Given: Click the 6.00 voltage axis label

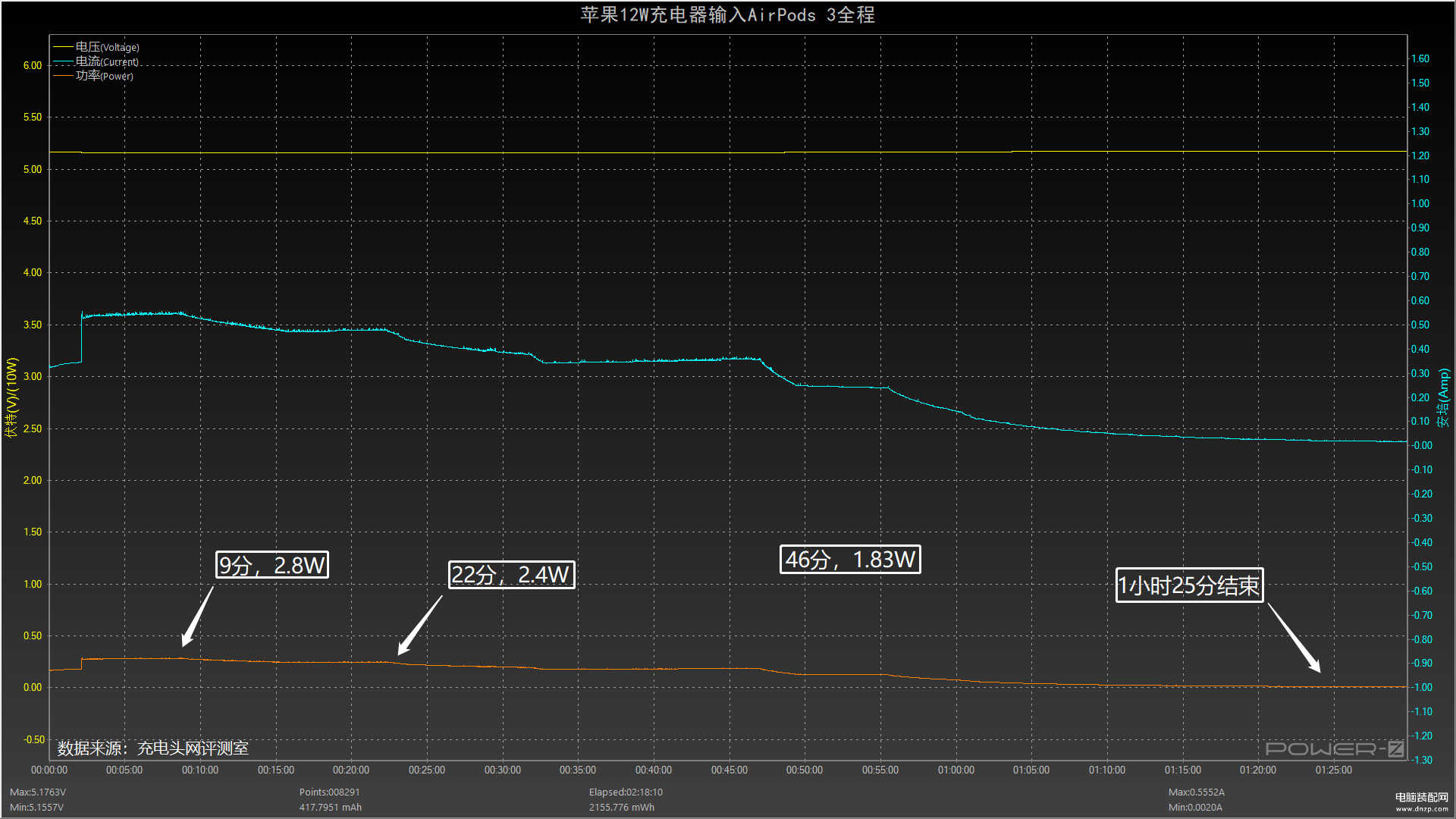Looking at the screenshot, I should (33, 65).
